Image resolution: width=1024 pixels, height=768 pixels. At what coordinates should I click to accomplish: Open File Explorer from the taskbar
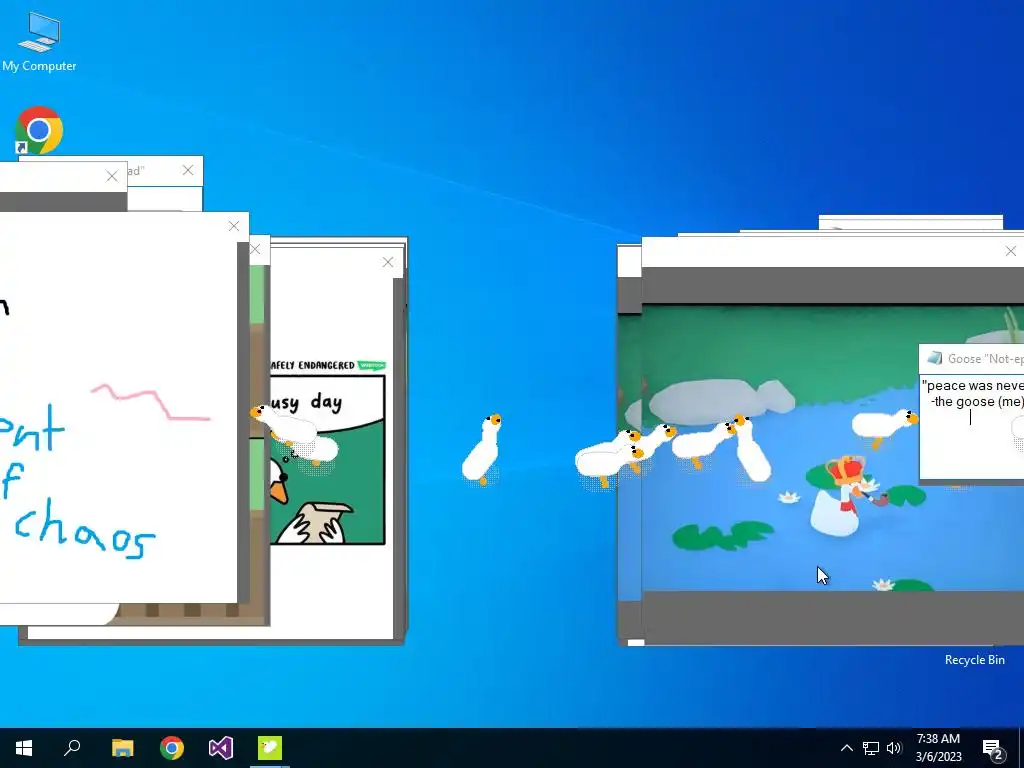pyautogui.click(x=122, y=748)
